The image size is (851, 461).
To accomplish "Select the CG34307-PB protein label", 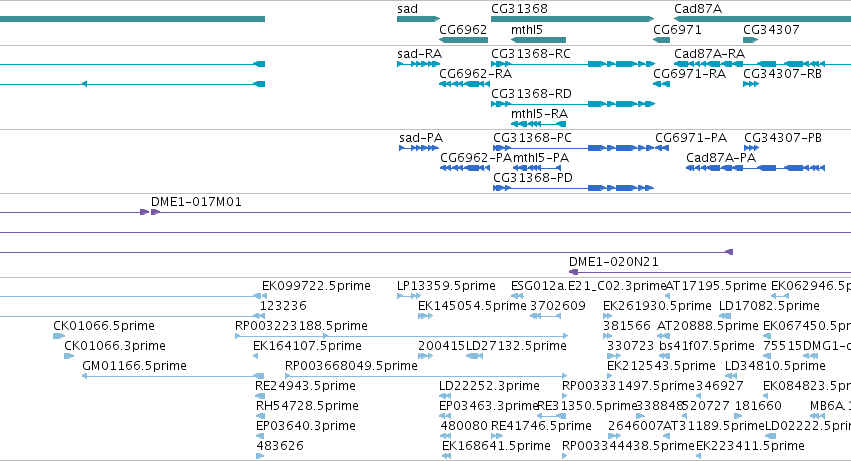I will (783, 138).
